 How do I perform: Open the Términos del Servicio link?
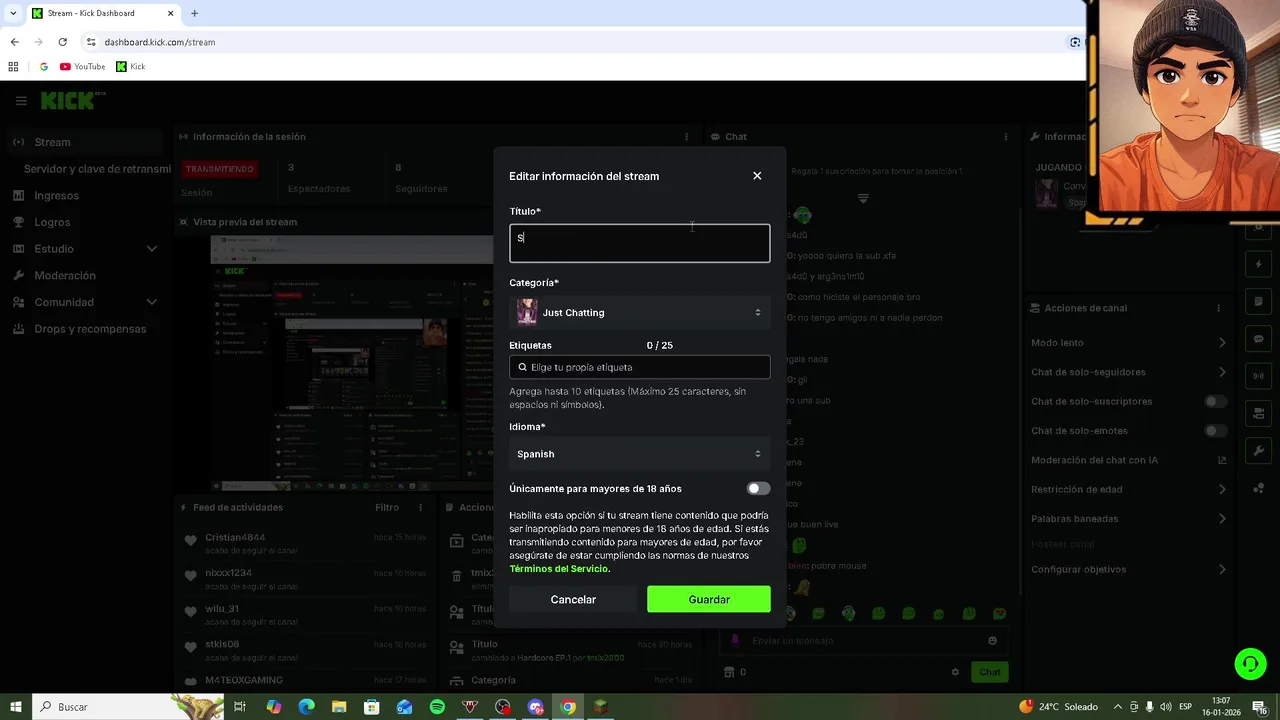559,569
